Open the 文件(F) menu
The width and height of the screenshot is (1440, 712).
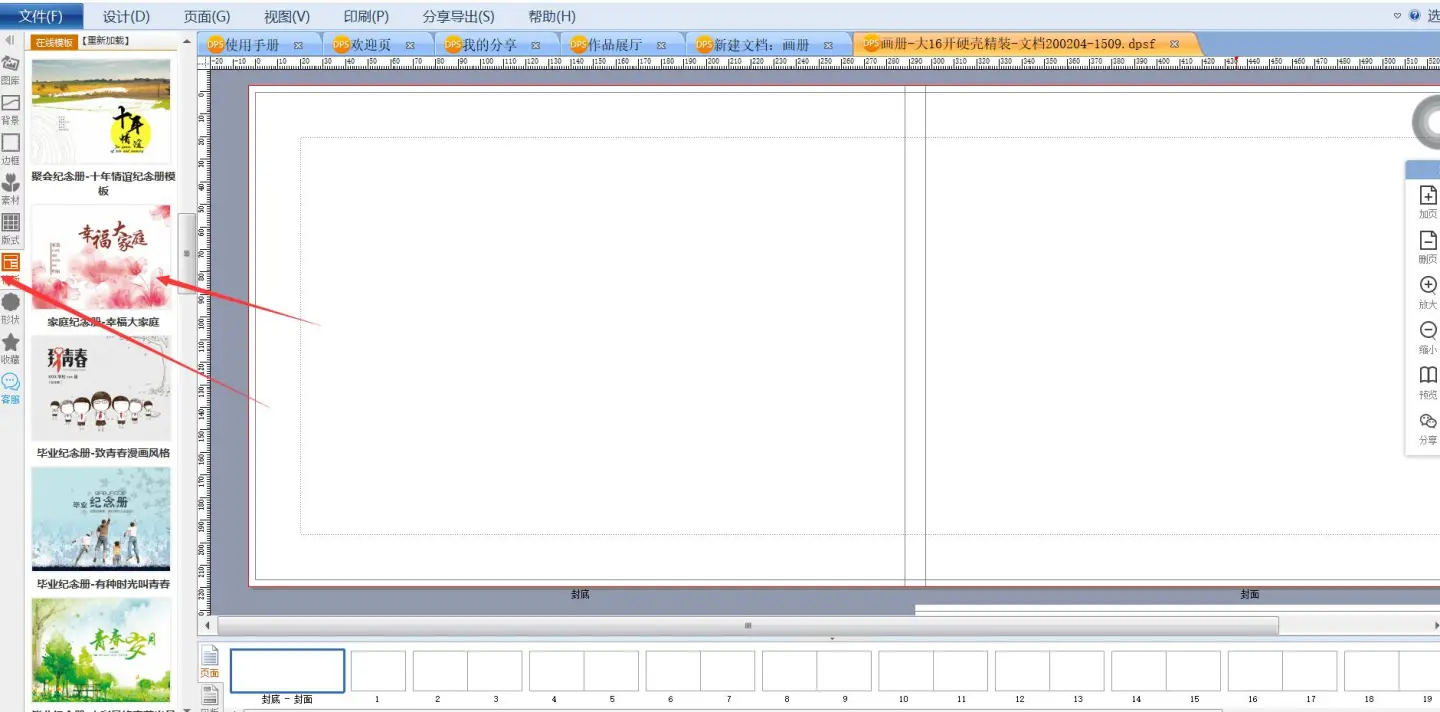[x=41, y=16]
